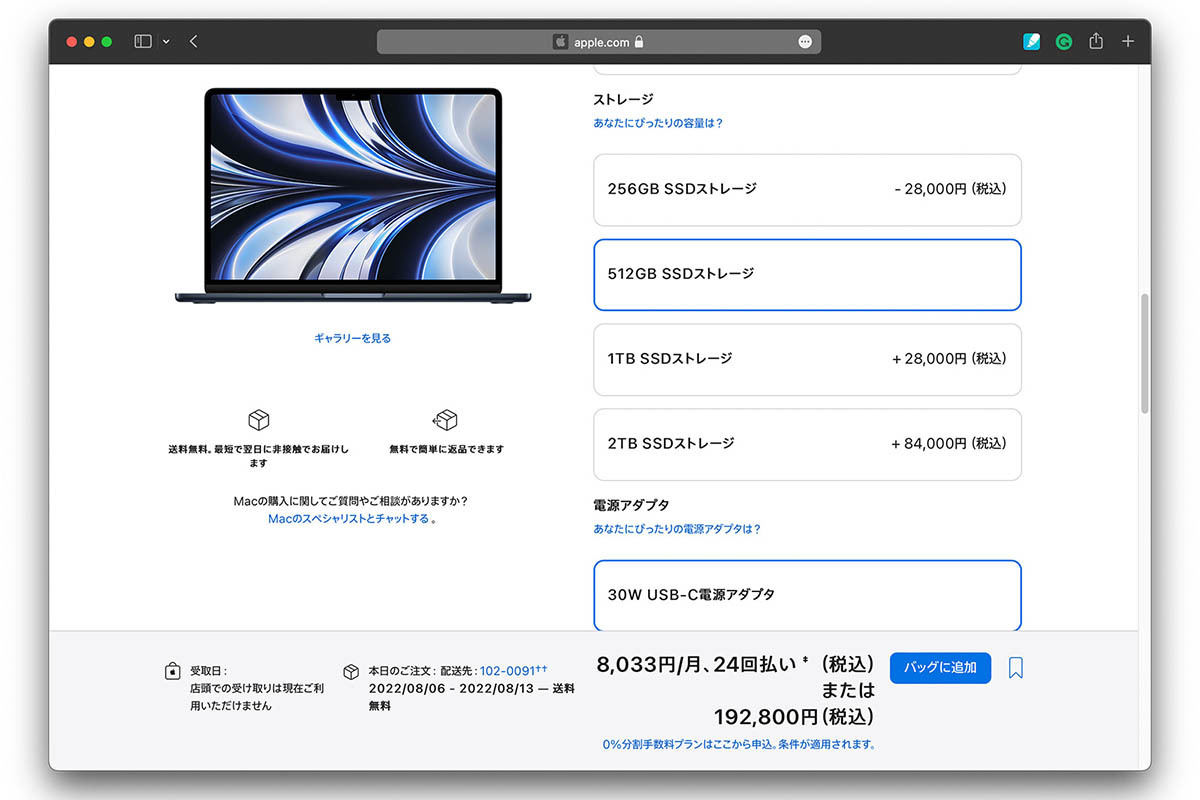Click the blue notes extension icon
The image size is (1200, 800).
(1032, 42)
